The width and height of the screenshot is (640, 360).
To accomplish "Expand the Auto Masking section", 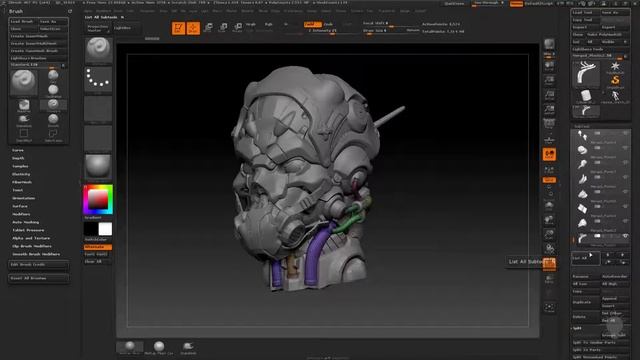I will pos(26,222).
